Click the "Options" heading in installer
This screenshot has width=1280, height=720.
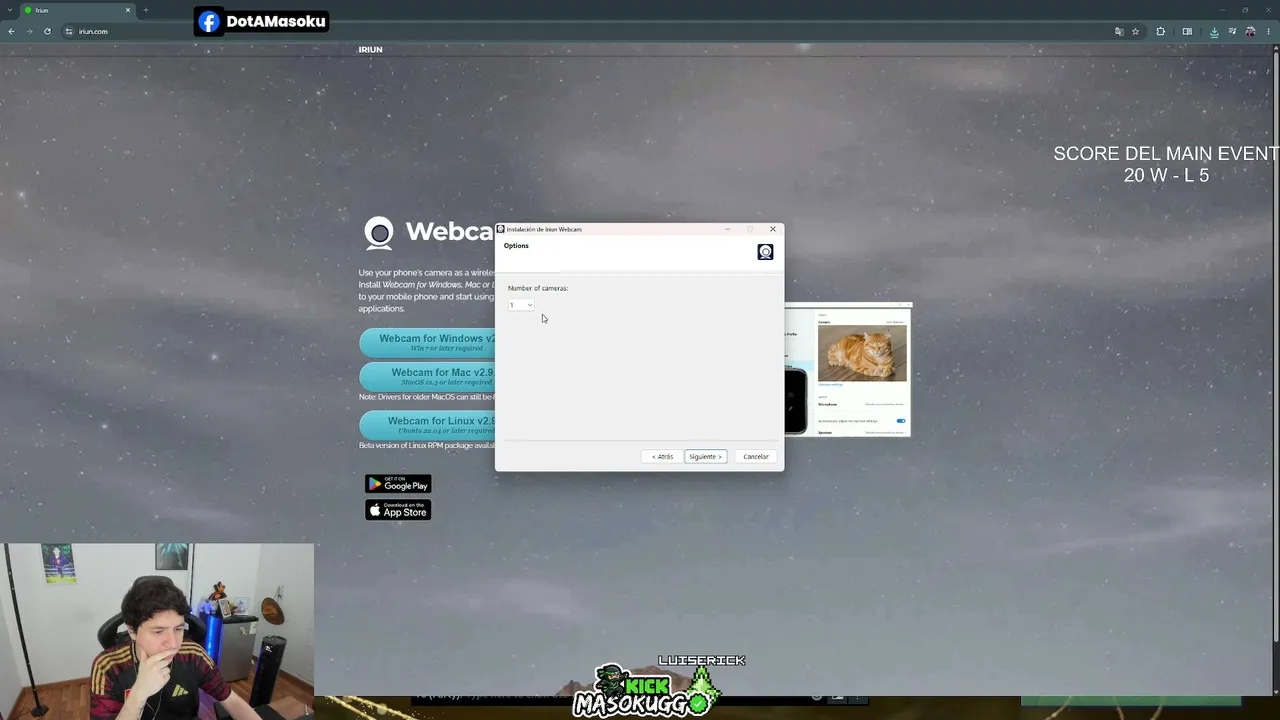(516, 246)
